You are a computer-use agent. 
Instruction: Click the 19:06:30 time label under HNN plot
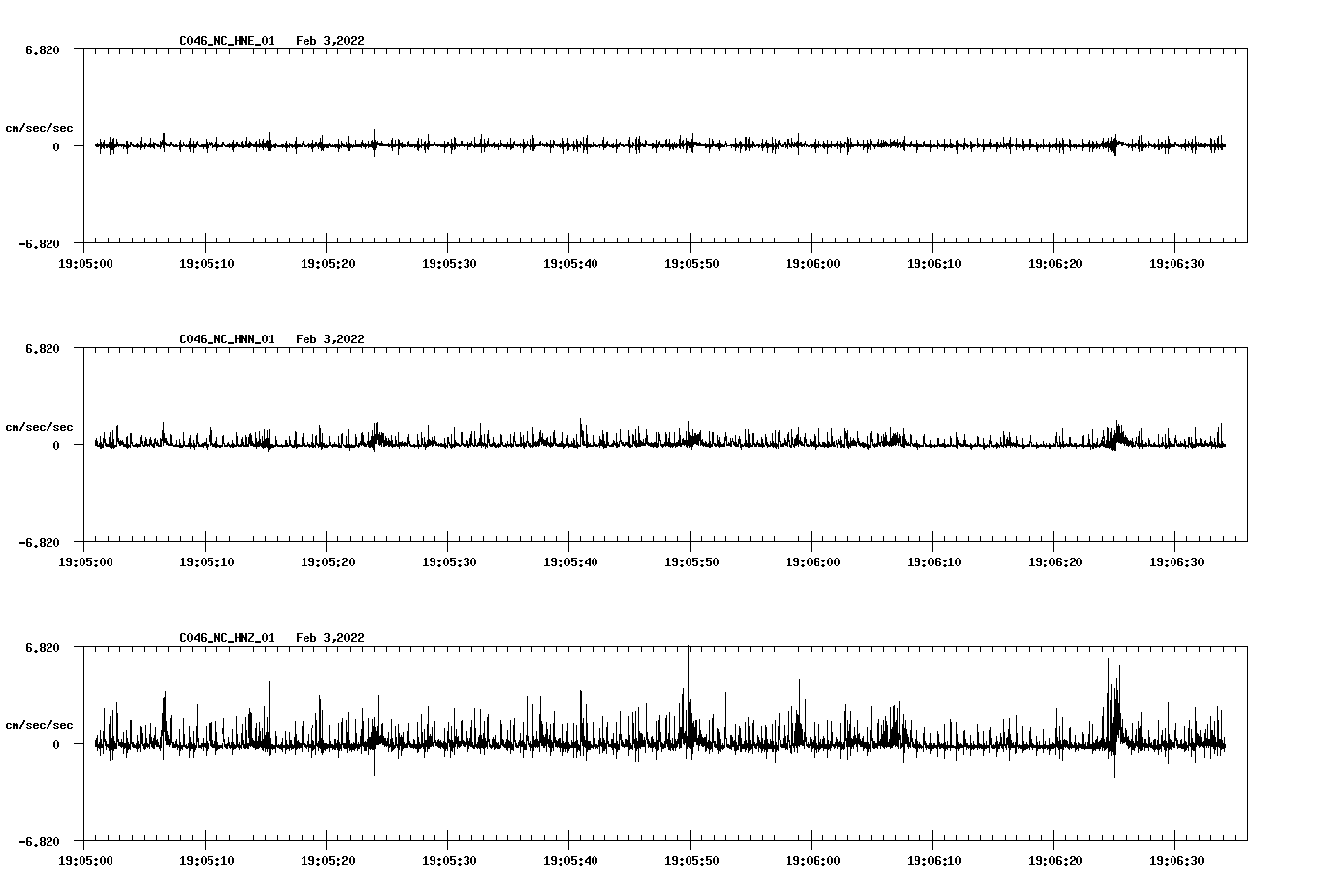pos(1176,561)
